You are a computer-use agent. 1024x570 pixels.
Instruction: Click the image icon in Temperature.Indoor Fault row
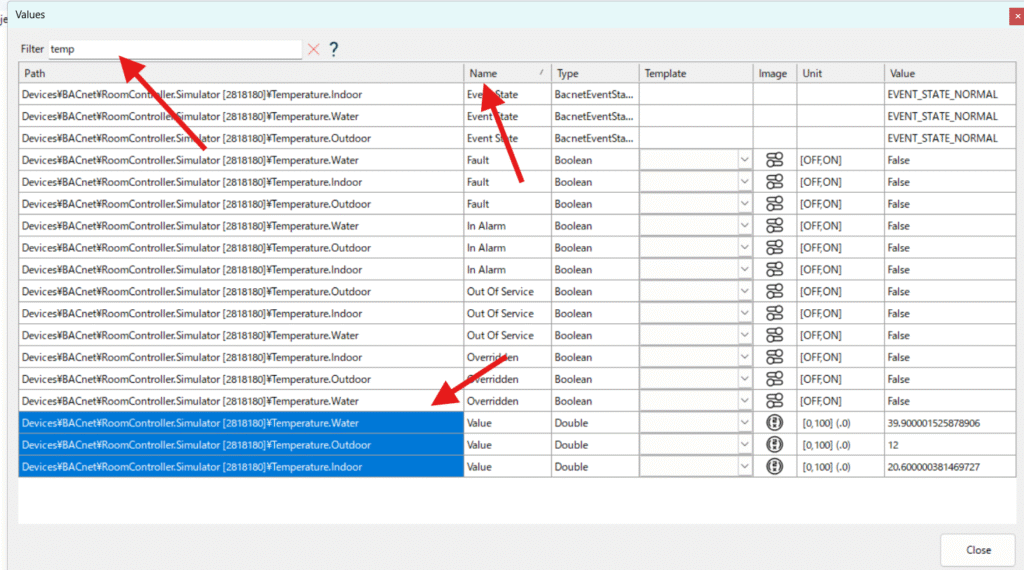(x=774, y=182)
